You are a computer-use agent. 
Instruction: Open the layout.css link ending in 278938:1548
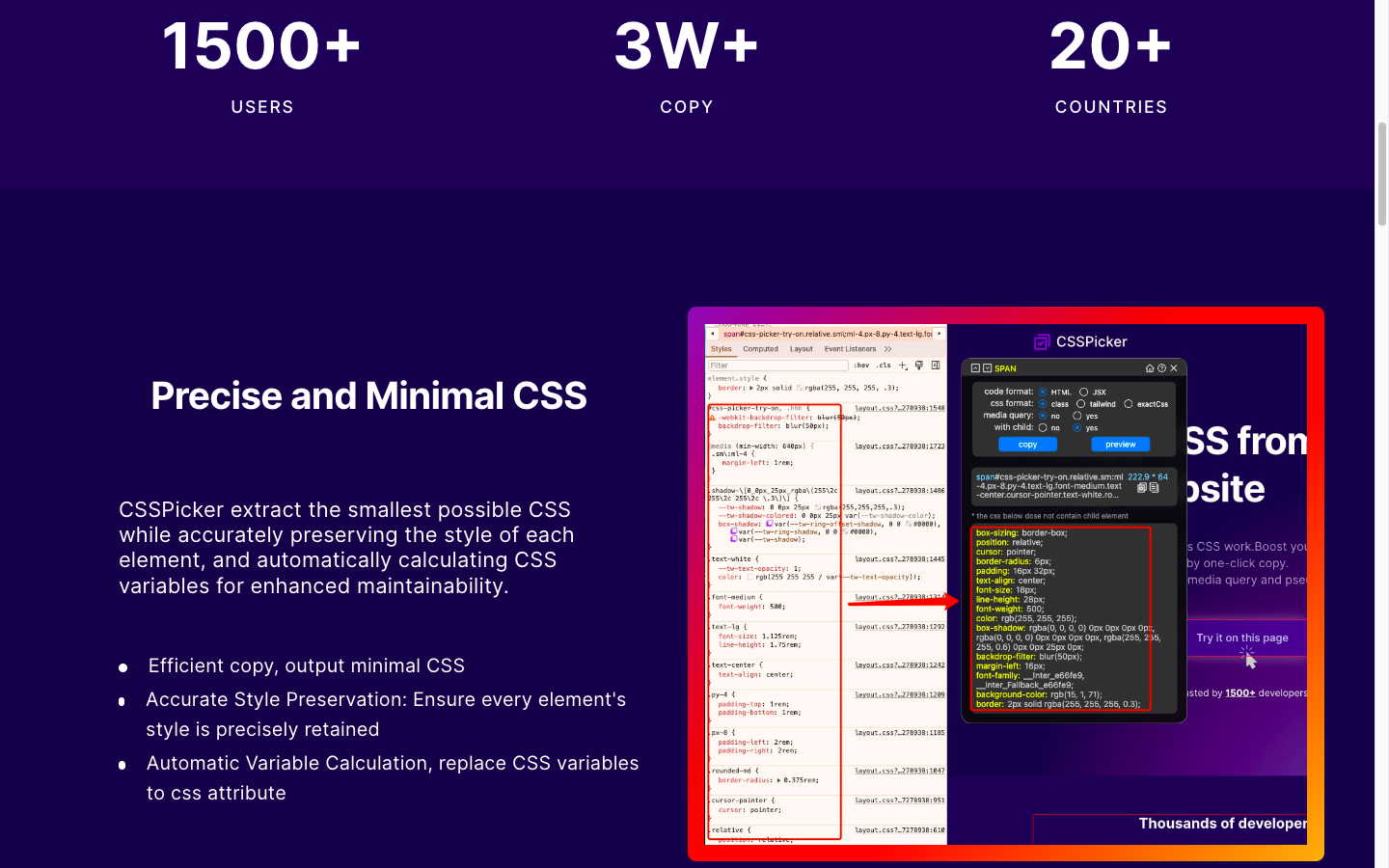(900, 408)
